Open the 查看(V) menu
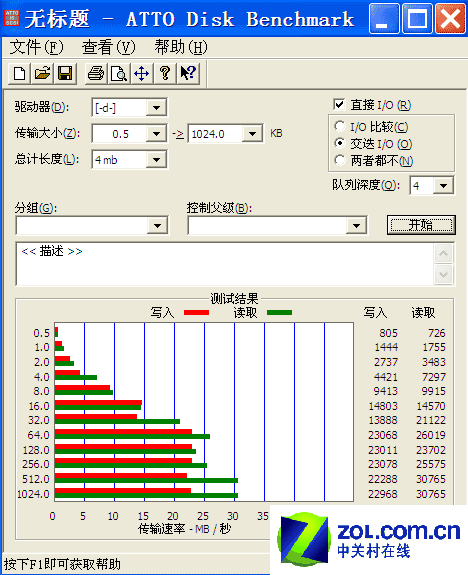Viewport: 468px width, 575px height. [x=109, y=47]
